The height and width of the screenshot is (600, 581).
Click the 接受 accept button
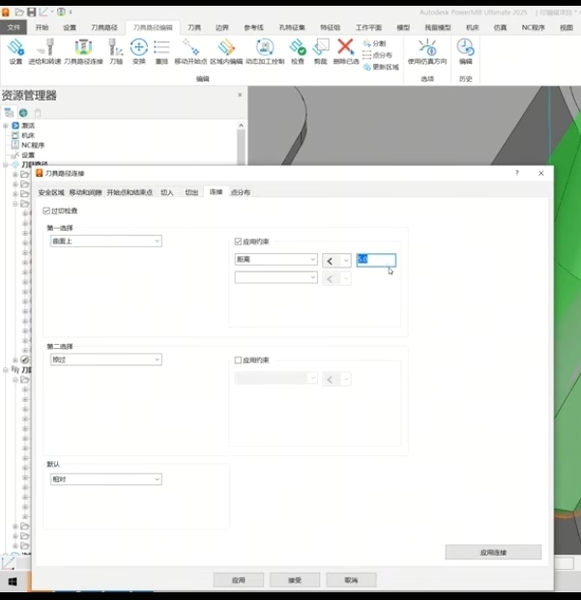pos(295,580)
